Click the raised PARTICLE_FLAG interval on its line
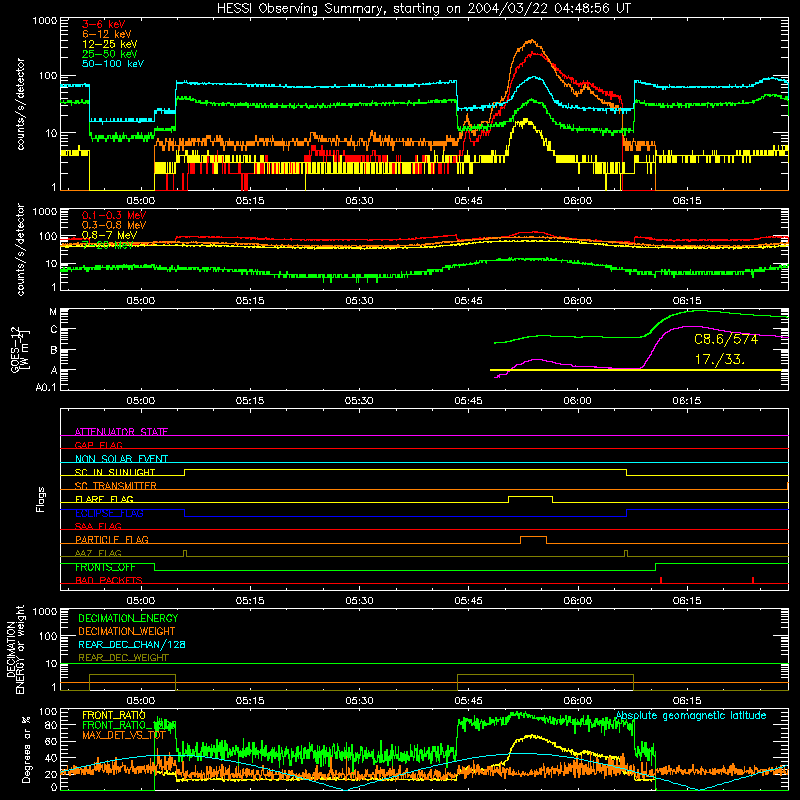Screen dimensions: 800x800 pos(533,537)
